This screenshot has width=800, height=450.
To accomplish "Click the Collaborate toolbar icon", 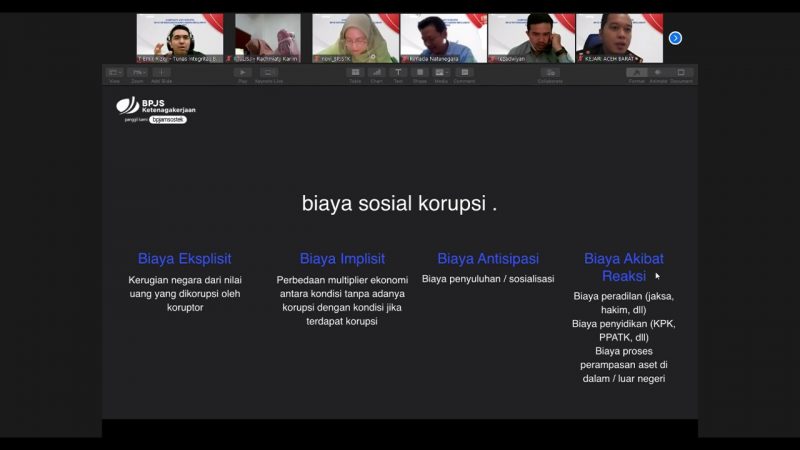I will click(550, 73).
